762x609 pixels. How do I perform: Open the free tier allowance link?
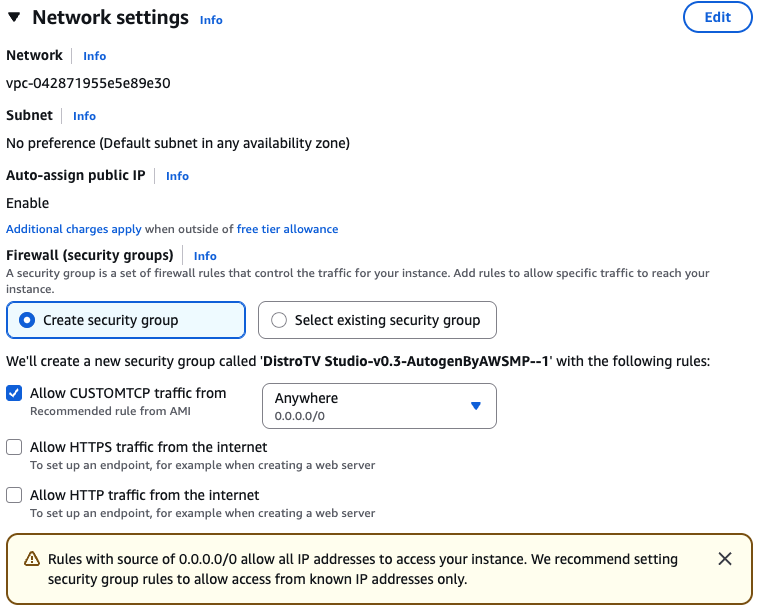tap(287, 229)
